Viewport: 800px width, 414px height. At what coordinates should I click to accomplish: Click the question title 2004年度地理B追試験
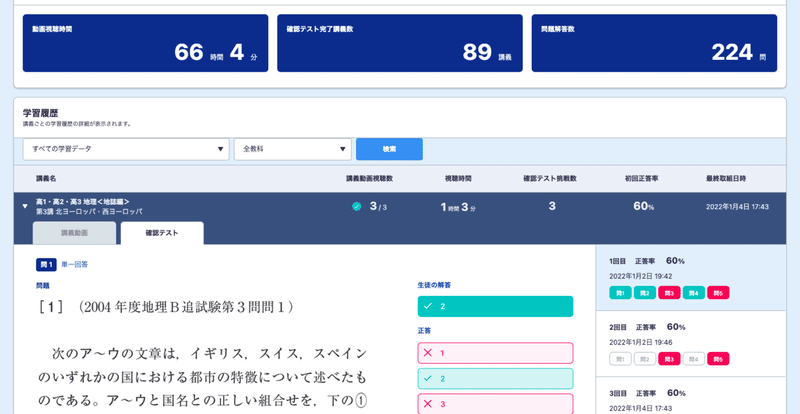tap(186, 307)
